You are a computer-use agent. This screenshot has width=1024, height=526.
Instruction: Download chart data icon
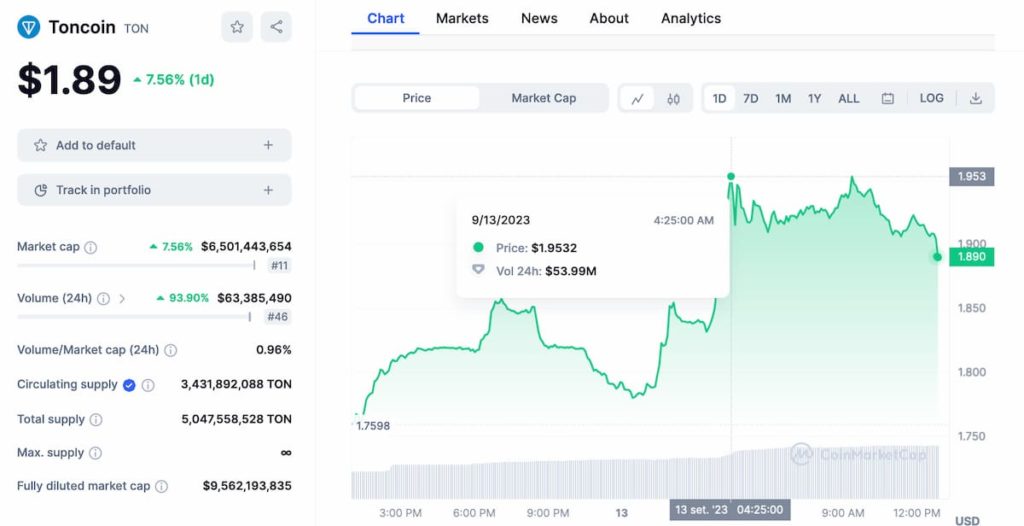pos(976,99)
